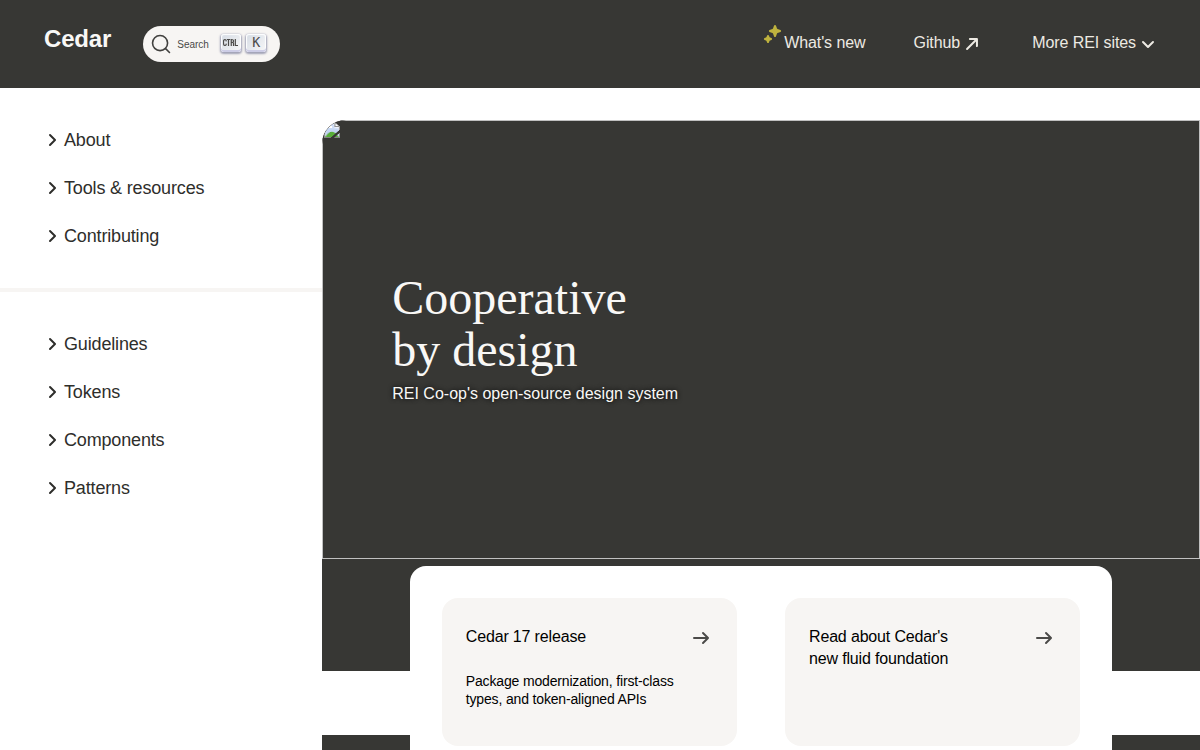Select Tools & resources in sidebar
This screenshot has height=750, width=1200.
[x=134, y=188]
